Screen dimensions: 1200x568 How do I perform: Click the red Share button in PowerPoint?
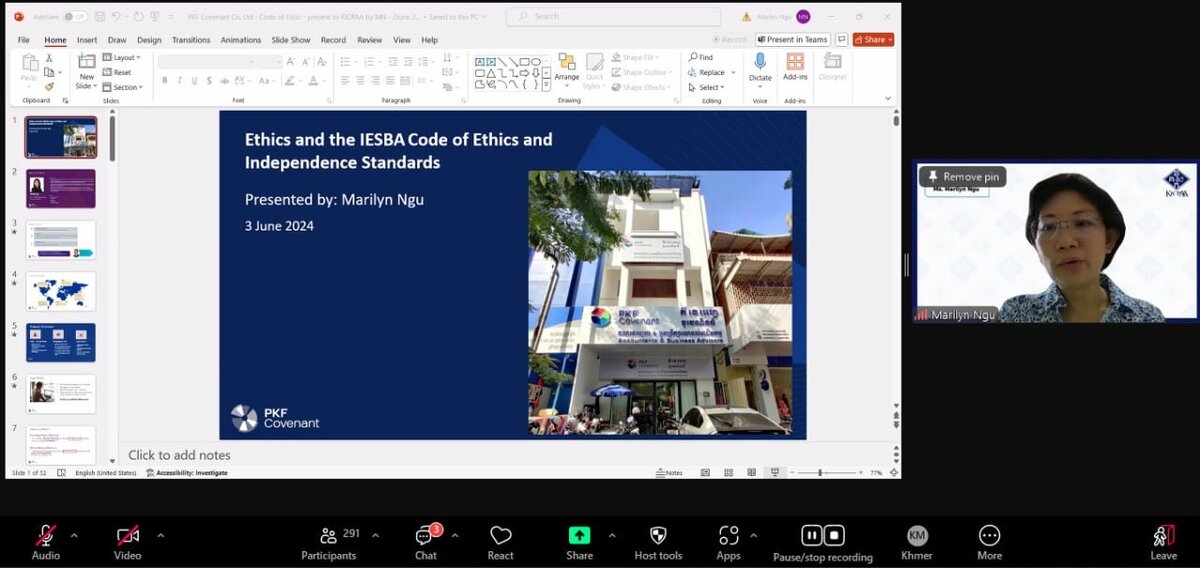873,40
